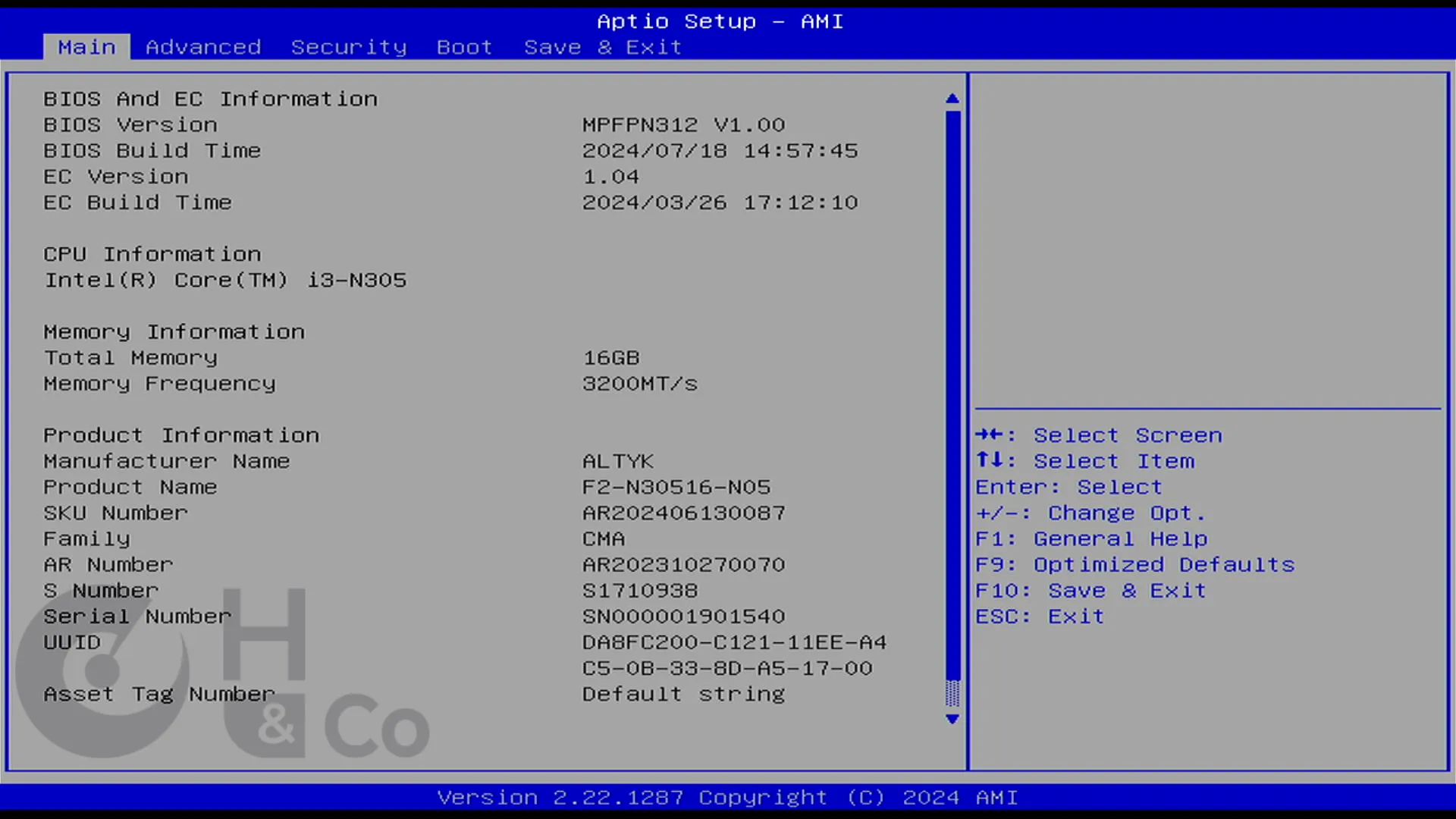Open the Save & Exit tab
The width and height of the screenshot is (1456, 819).
click(603, 47)
